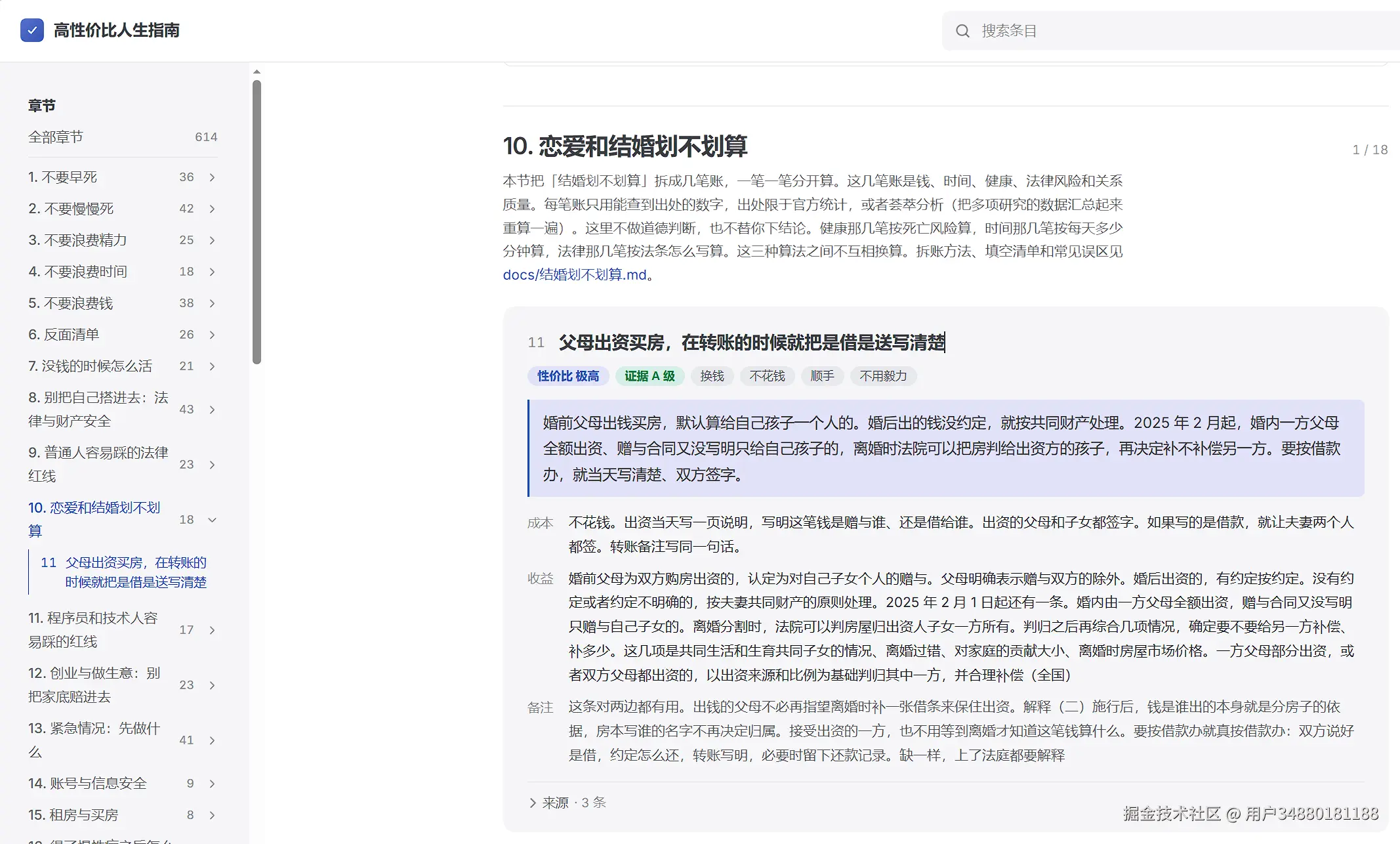Expand chevron for 1. 不要早死
This screenshot has width=1400, height=844.
pos(212,177)
